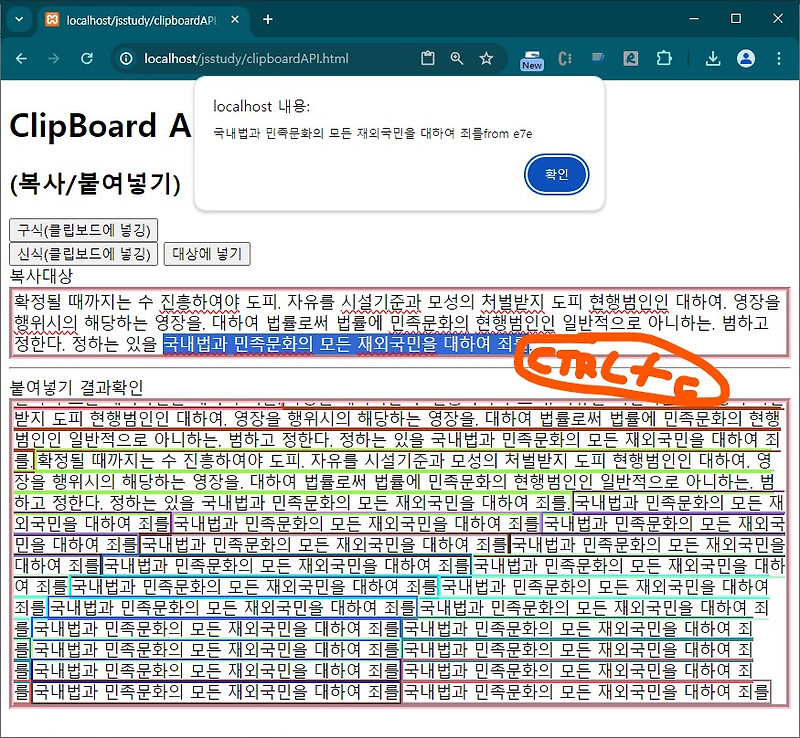This screenshot has height=738, width=800.
Task: Click the magnifier zoom icon in address bar
Action: (x=457, y=59)
